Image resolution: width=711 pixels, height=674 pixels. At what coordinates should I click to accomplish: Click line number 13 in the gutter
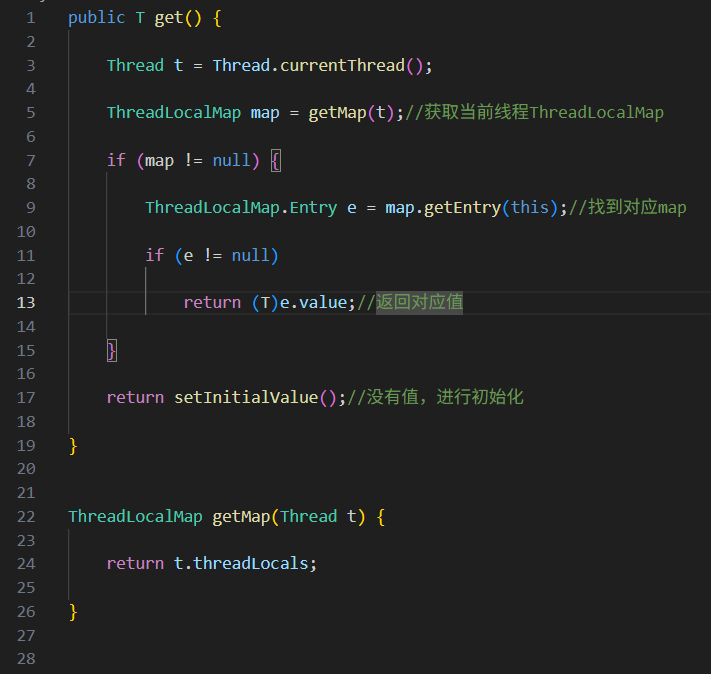[x=25, y=303]
